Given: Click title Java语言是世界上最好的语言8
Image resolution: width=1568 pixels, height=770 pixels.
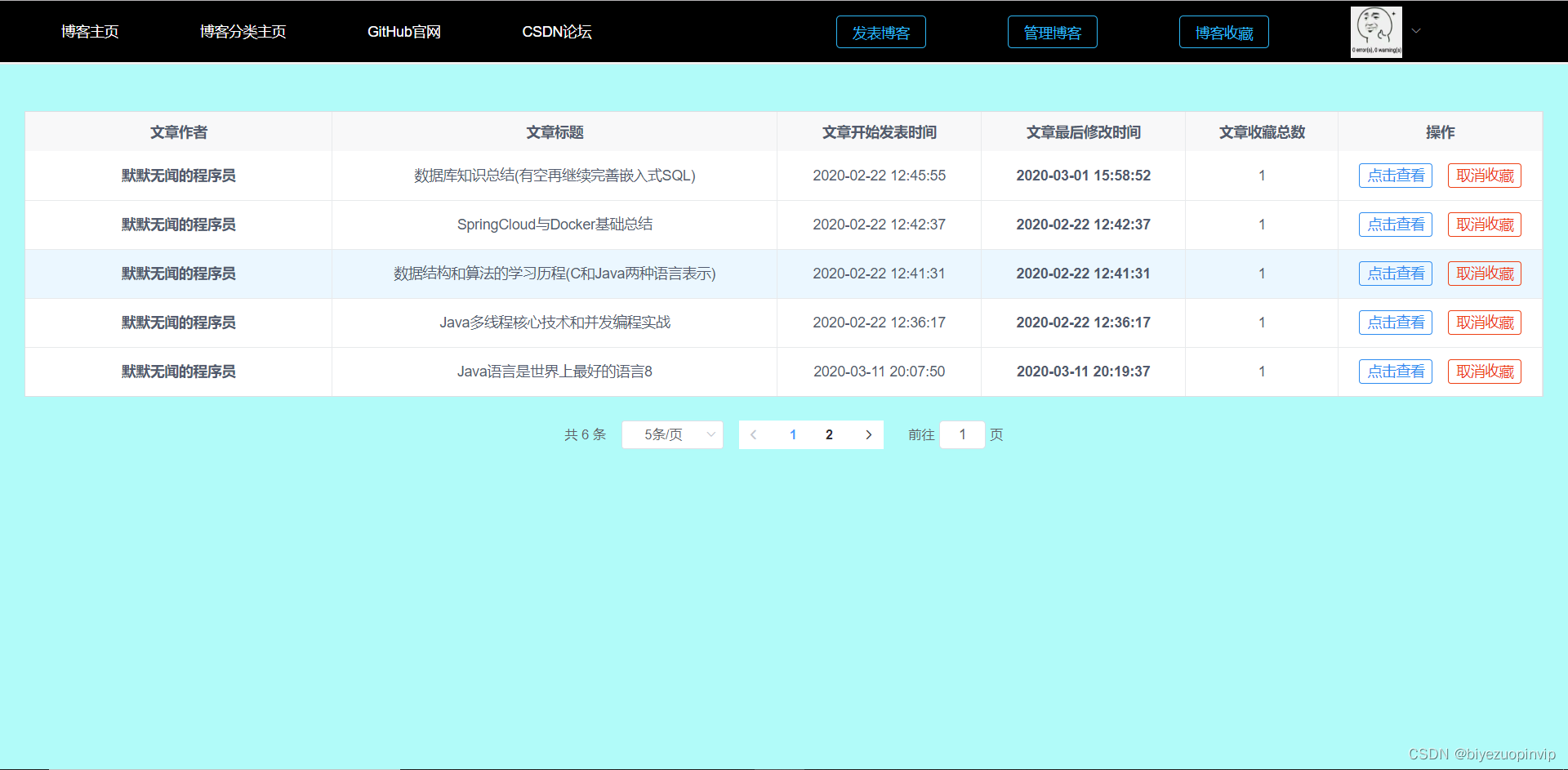Looking at the screenshot, I should click(555, 372).
